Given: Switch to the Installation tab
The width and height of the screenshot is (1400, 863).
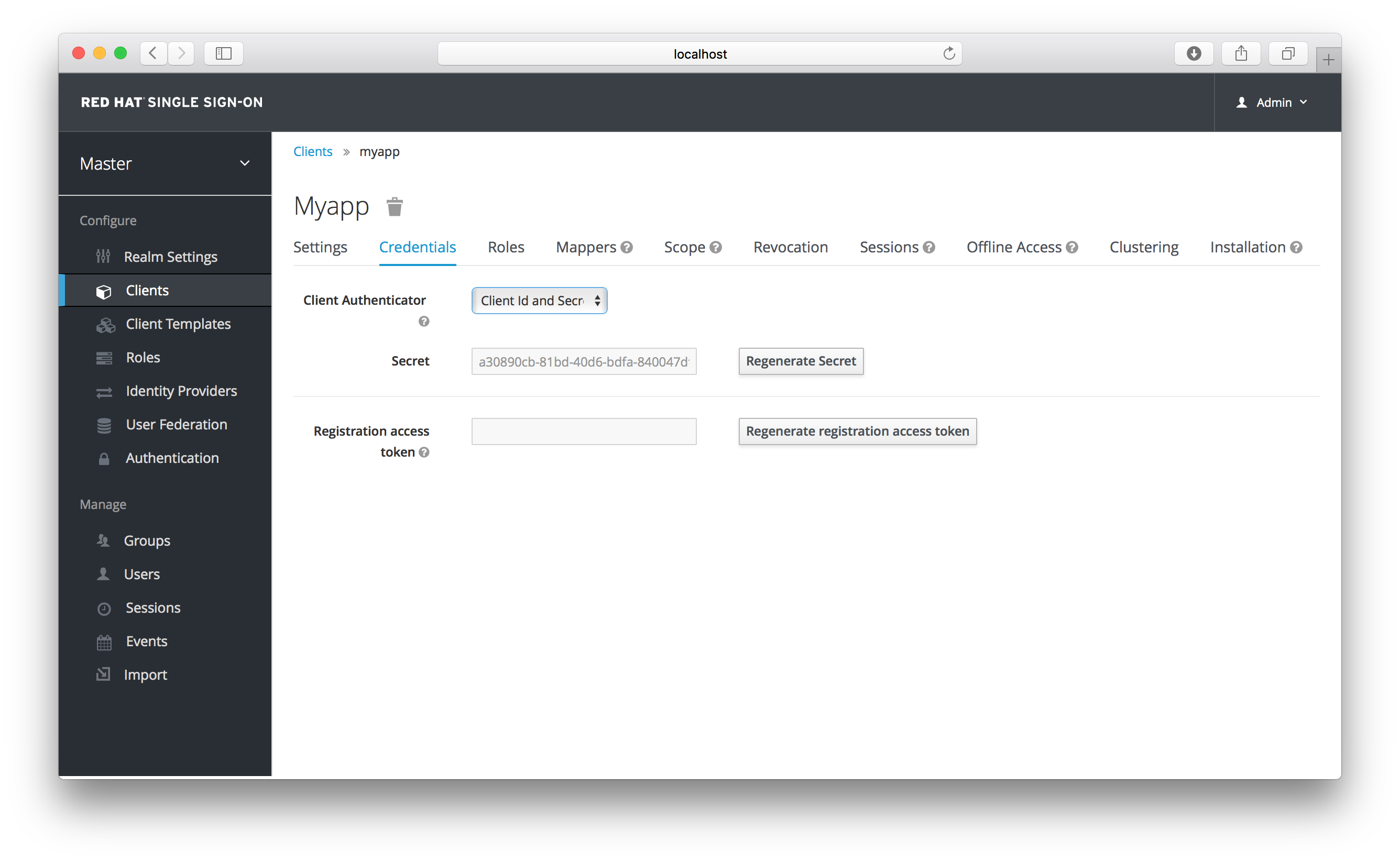Looking at the screenshot, I should pyautogui.click(x=1247, y=247).
